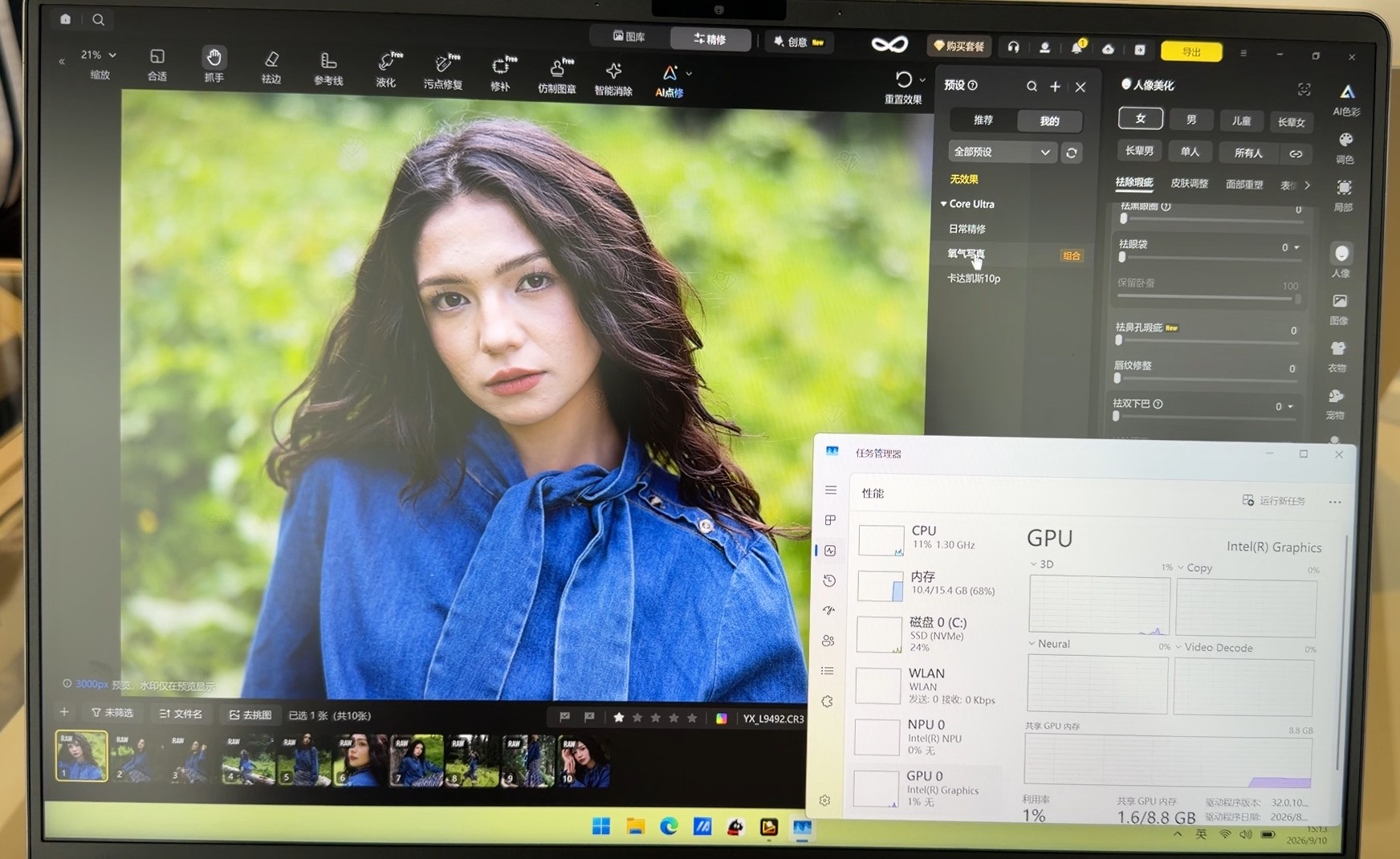The width and height of the screenshot is (1400, 859).
Task: Open the 参考线 guide line tool
Action: (x=328, y=69)
